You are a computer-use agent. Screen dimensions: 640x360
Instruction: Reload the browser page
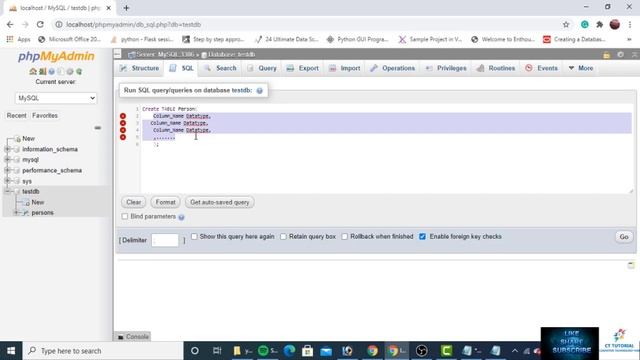[x=40, y=24]
